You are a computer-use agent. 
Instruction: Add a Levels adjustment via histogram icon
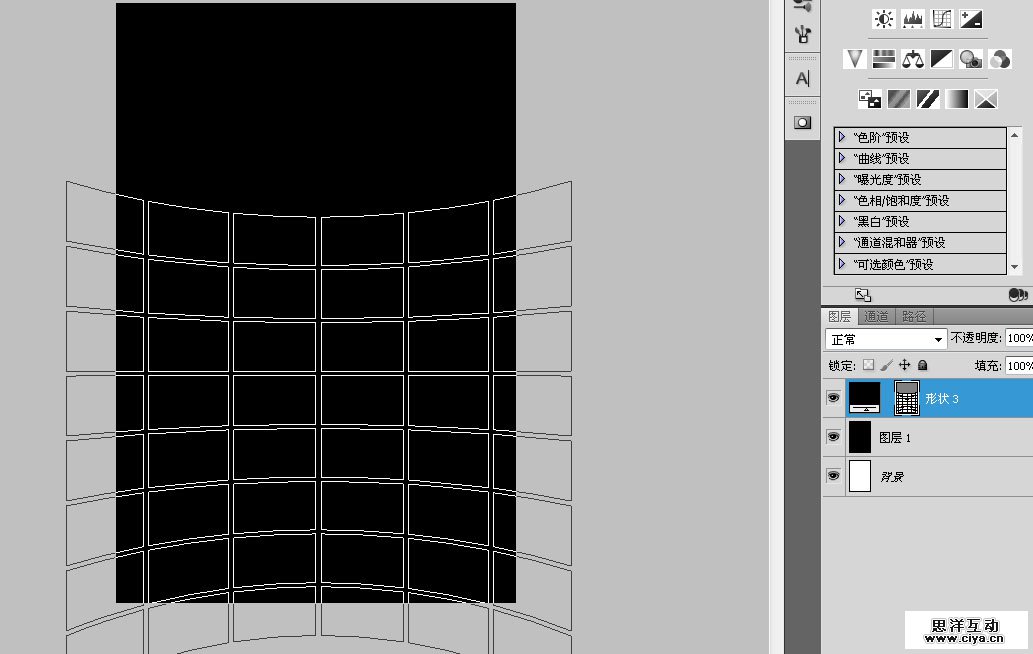click(912, 19)
